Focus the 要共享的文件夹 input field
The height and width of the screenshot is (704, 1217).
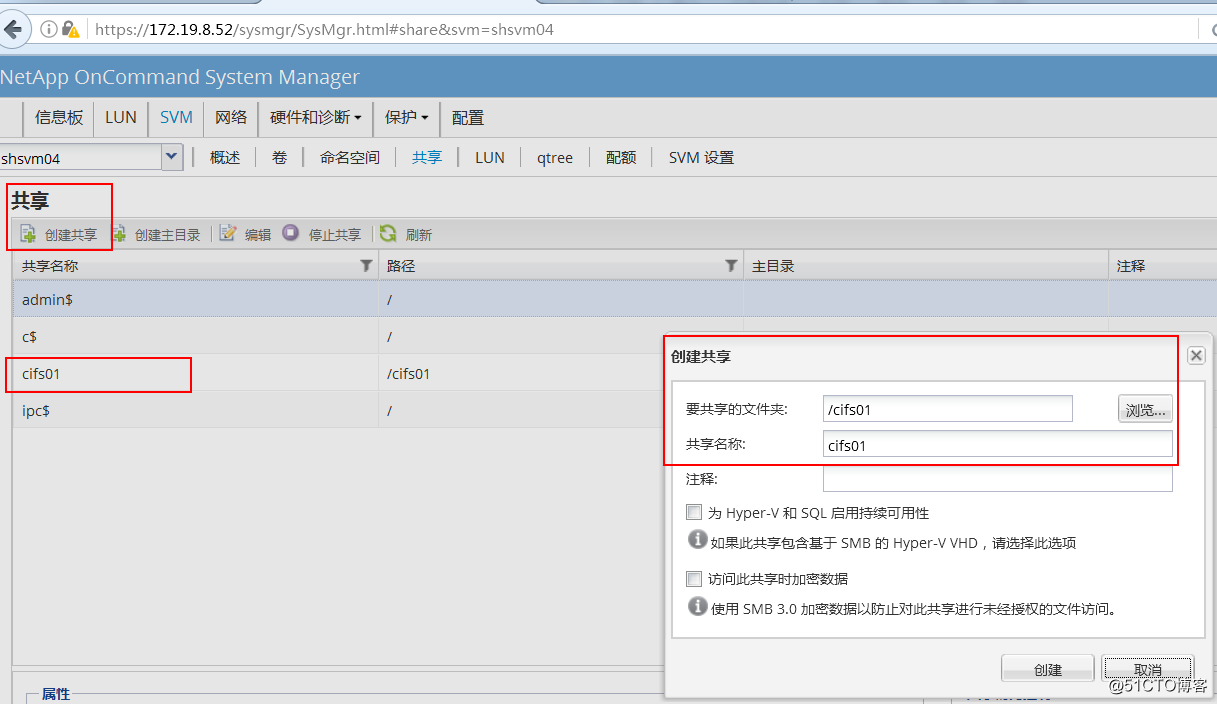click(x=947, y=409)
